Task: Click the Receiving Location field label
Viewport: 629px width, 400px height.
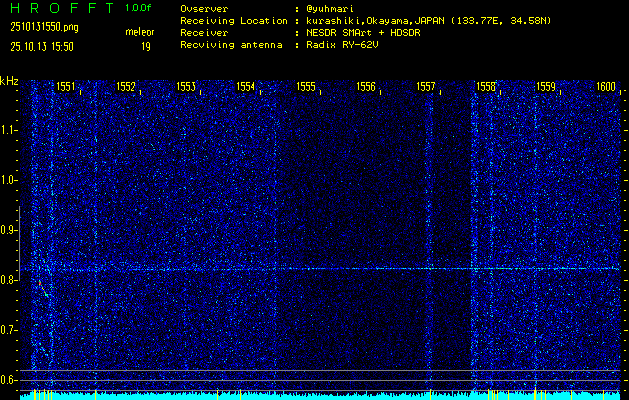Action: click(234, 21)
